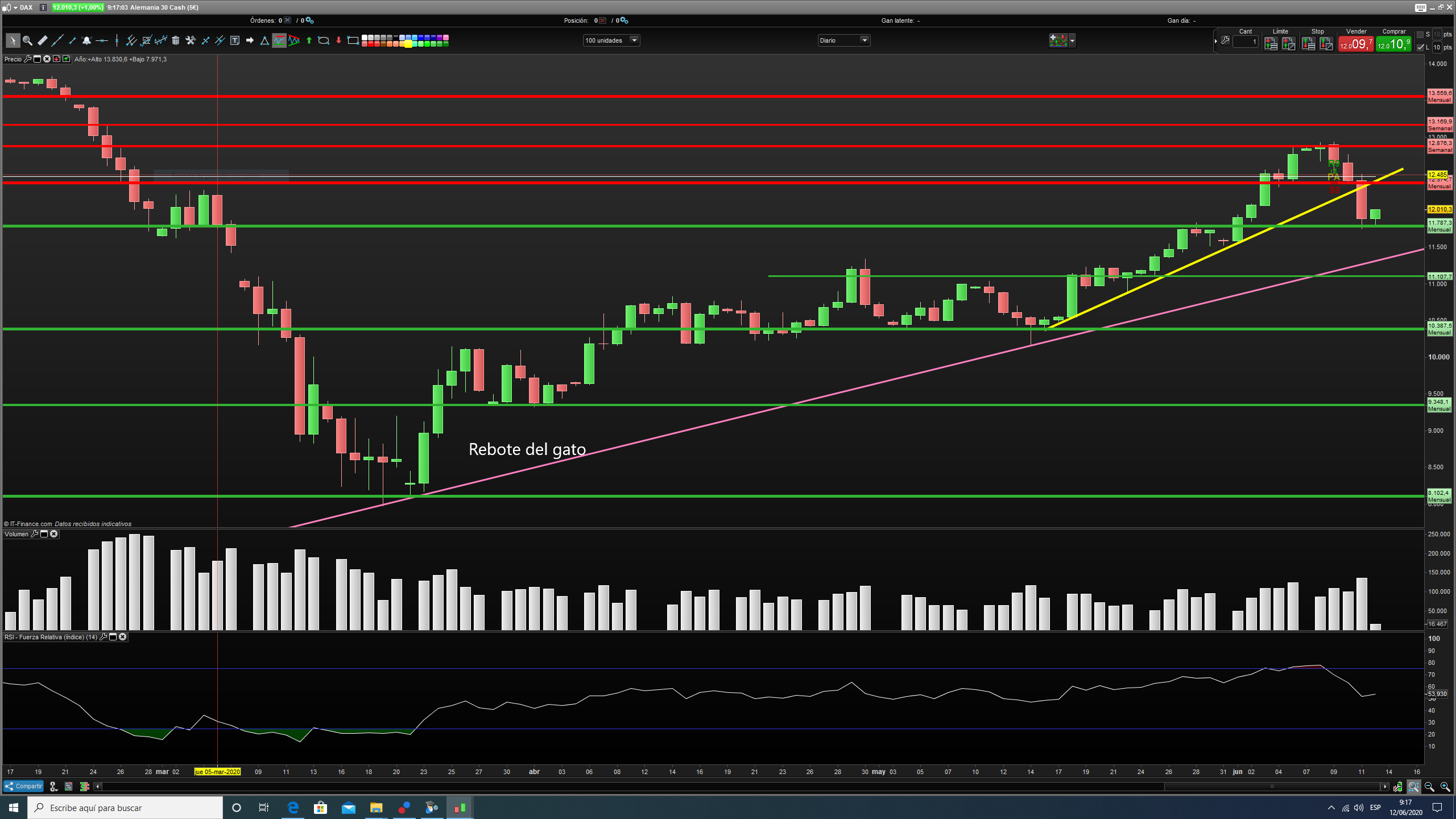This screenshot has height=819, width=1456.
Task: Click the Comprar buy price button
Action: [1393, 44]
